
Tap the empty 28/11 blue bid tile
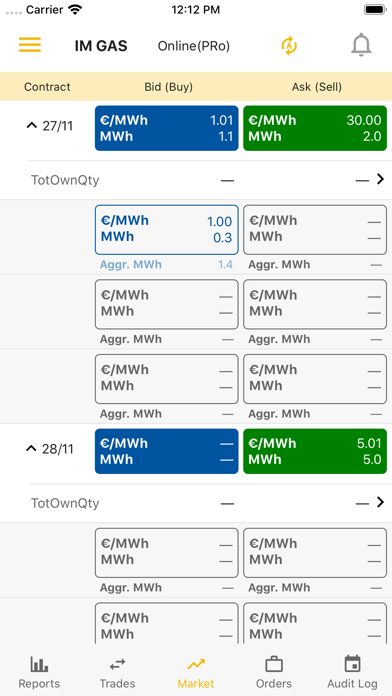[x=166, y=451]
